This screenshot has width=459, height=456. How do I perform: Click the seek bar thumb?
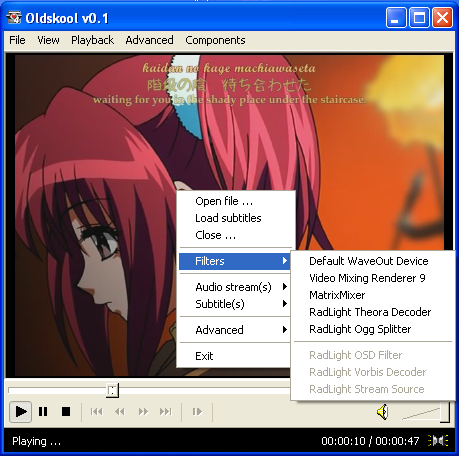(x=112, y=390)
